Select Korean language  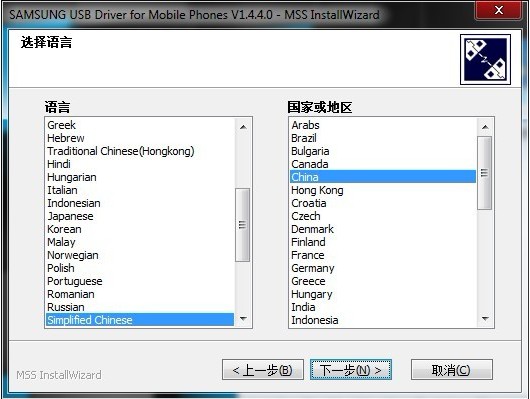(140, 229)
